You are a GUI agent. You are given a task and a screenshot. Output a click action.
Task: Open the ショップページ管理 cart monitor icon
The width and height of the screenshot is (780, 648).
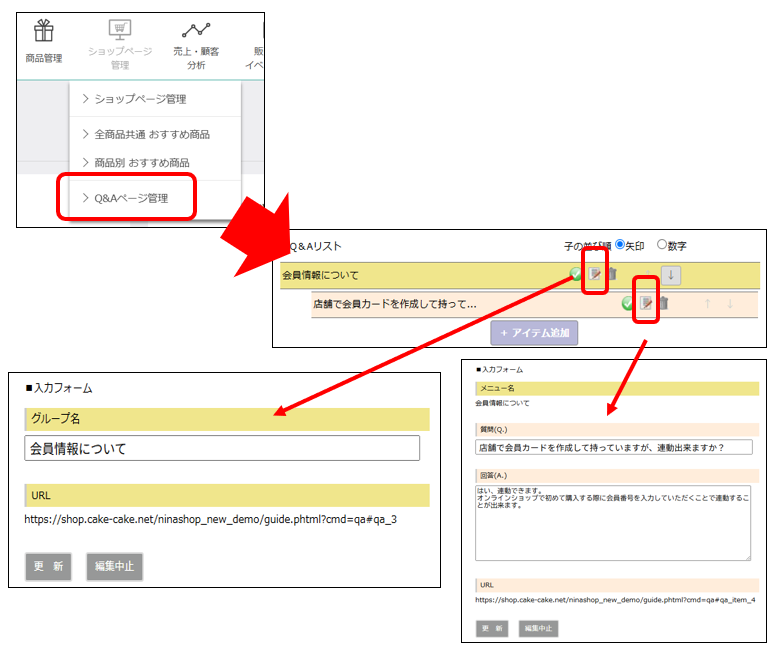click(120, 31)
